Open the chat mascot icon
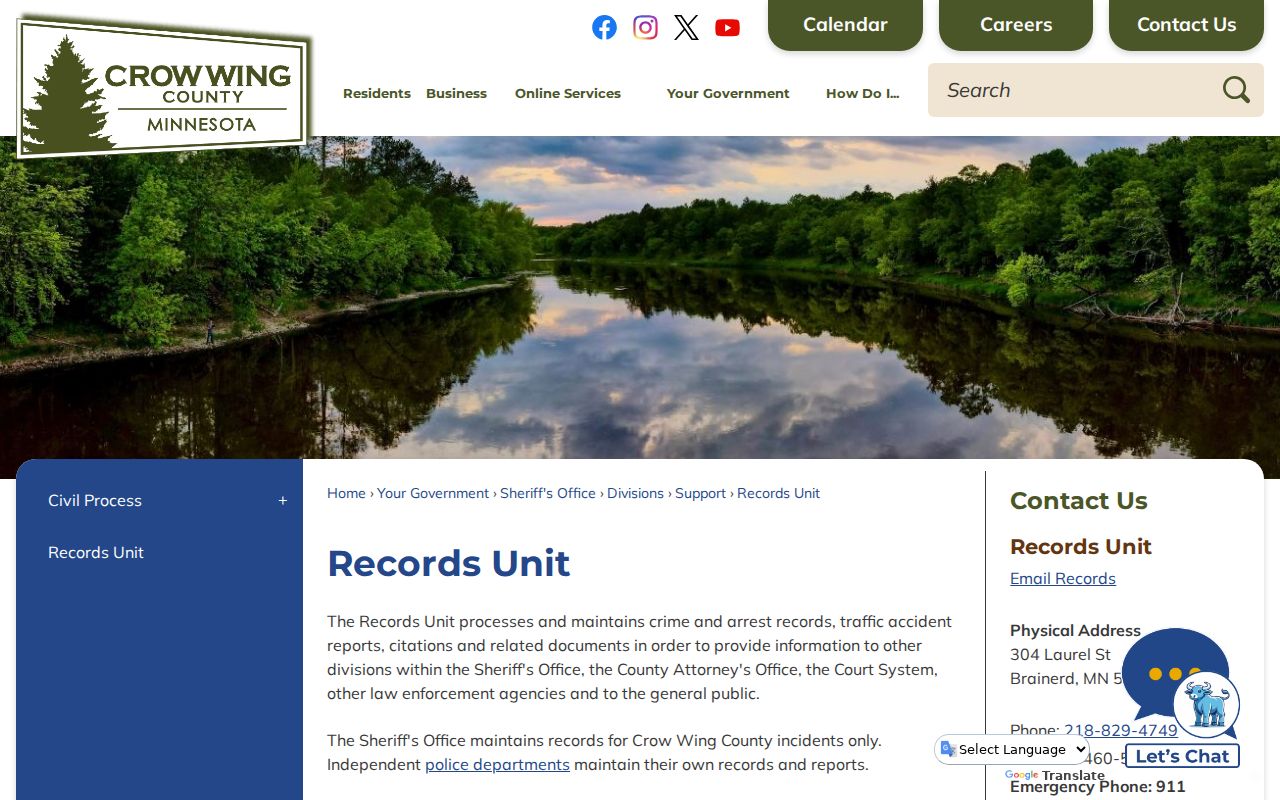1280x800 pixels. click(x=1207, y=705)
